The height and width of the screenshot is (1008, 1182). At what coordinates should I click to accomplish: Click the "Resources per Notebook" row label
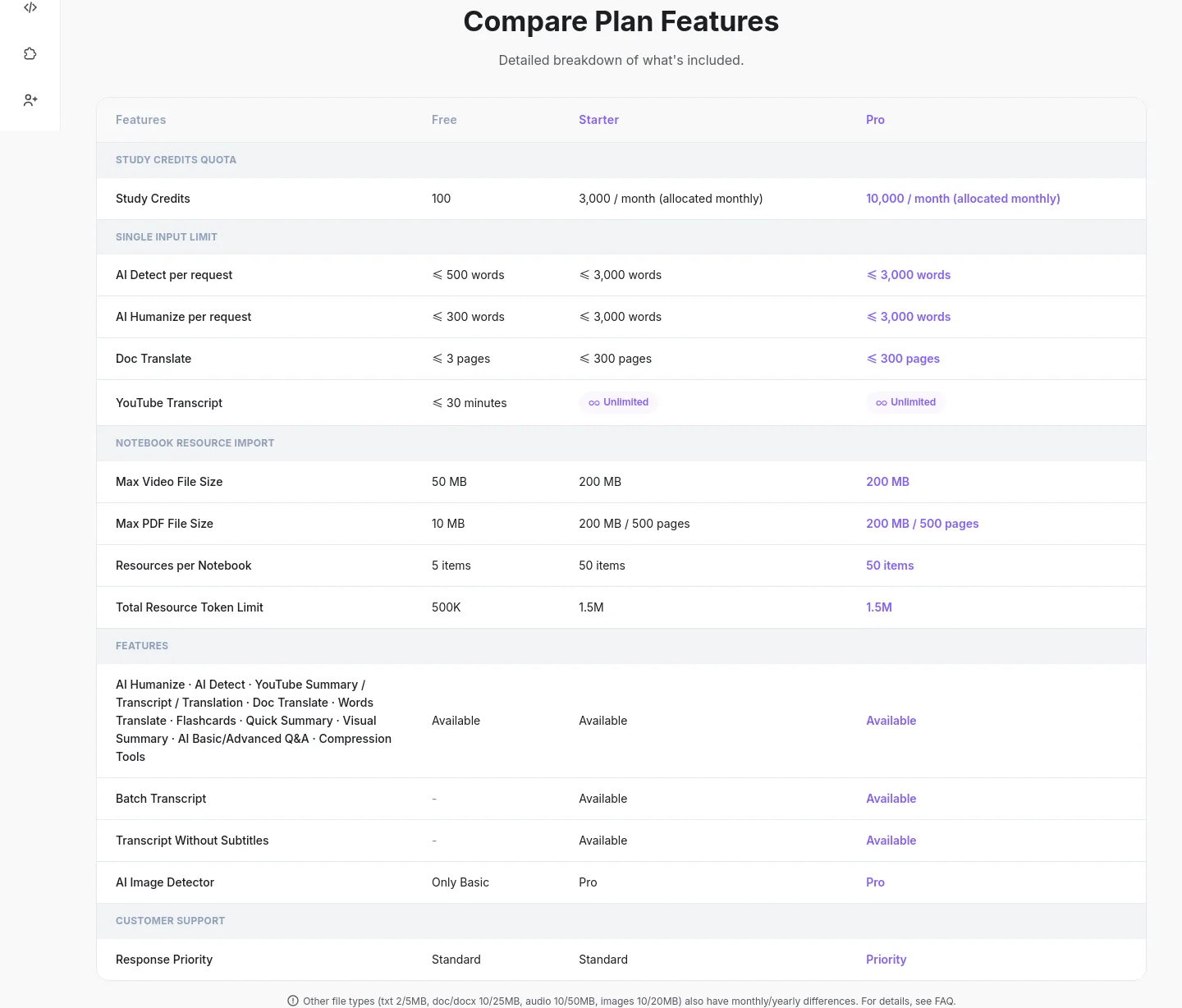coord(184,566)
